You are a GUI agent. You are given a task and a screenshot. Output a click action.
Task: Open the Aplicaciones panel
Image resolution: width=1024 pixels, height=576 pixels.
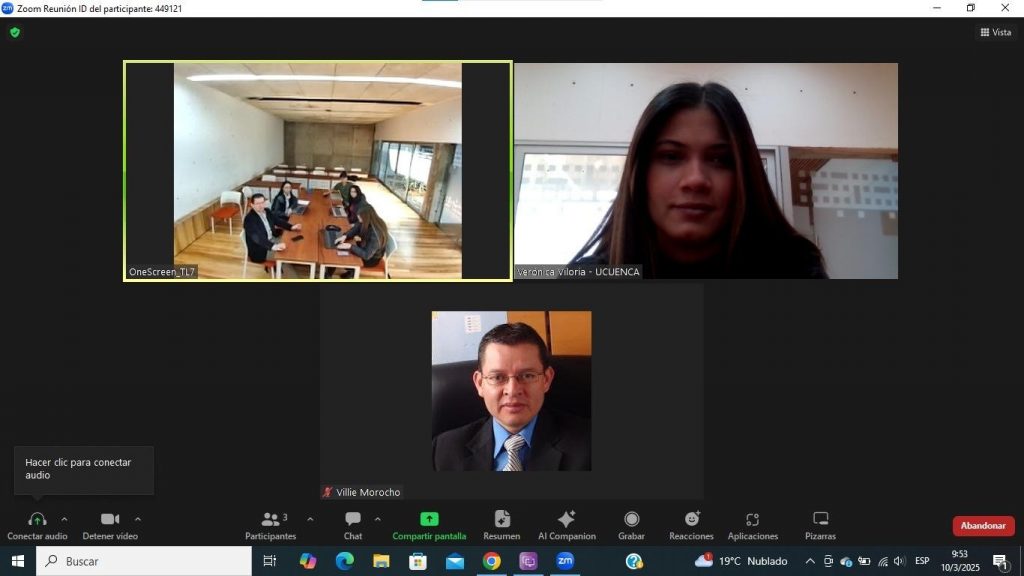(x=753, y=520)
